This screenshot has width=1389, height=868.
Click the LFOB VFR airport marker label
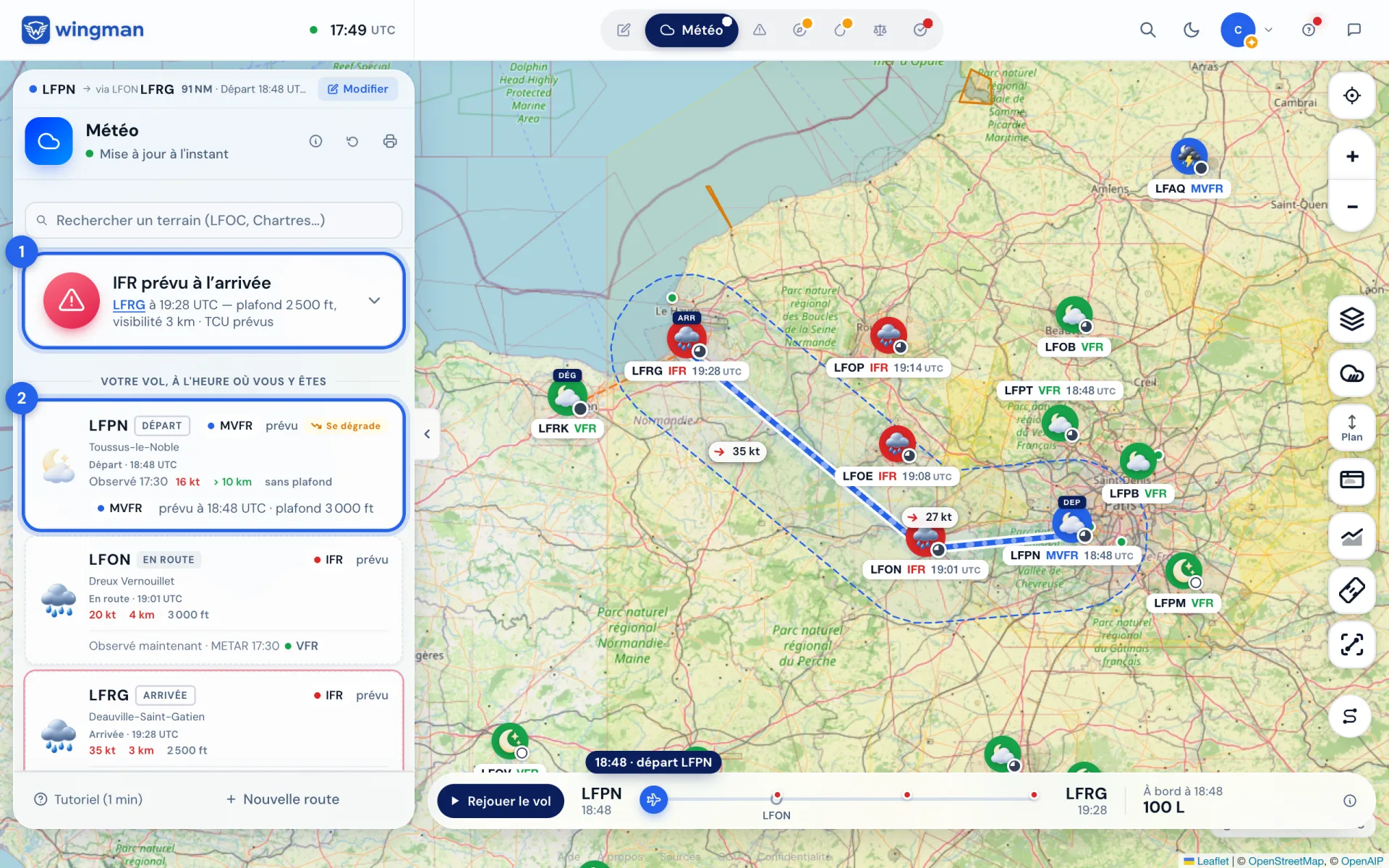[1074, 347]
